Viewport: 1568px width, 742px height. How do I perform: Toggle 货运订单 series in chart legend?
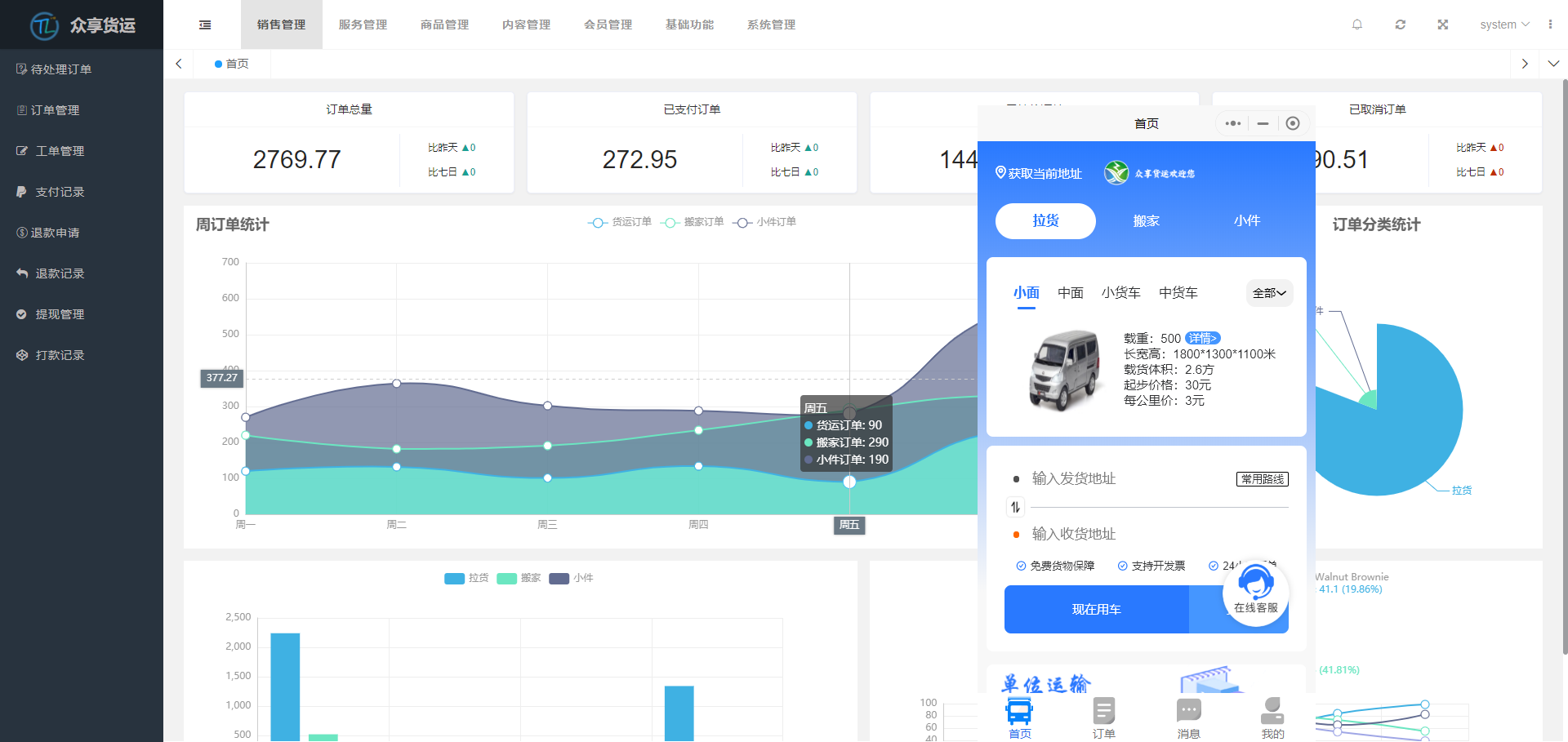pos(620,222)
